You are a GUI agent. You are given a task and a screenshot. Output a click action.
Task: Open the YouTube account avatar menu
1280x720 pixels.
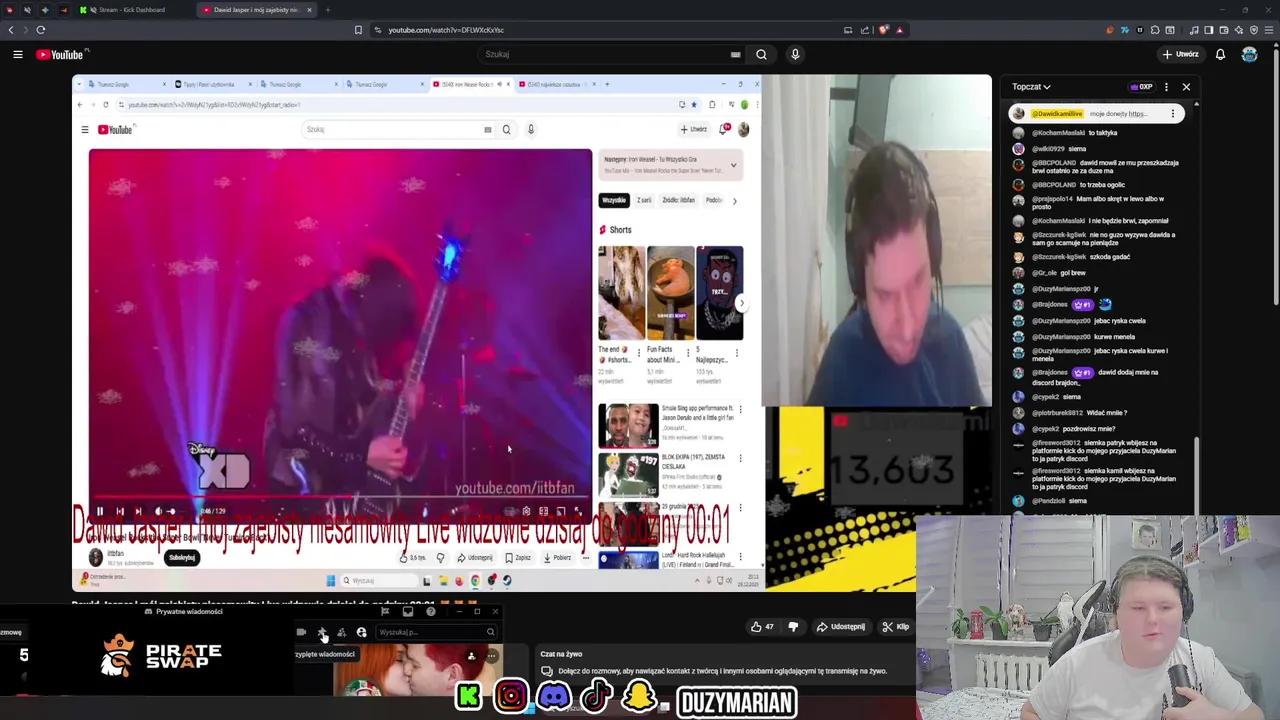pyautogui.click(x=1249, y=54)
